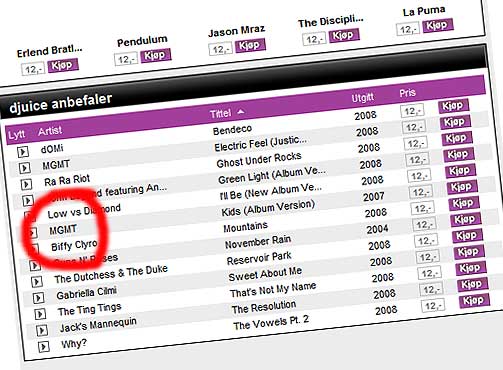
Task: Click the 12,- price in the Bendeco row
Action: (x=412, y=111)
